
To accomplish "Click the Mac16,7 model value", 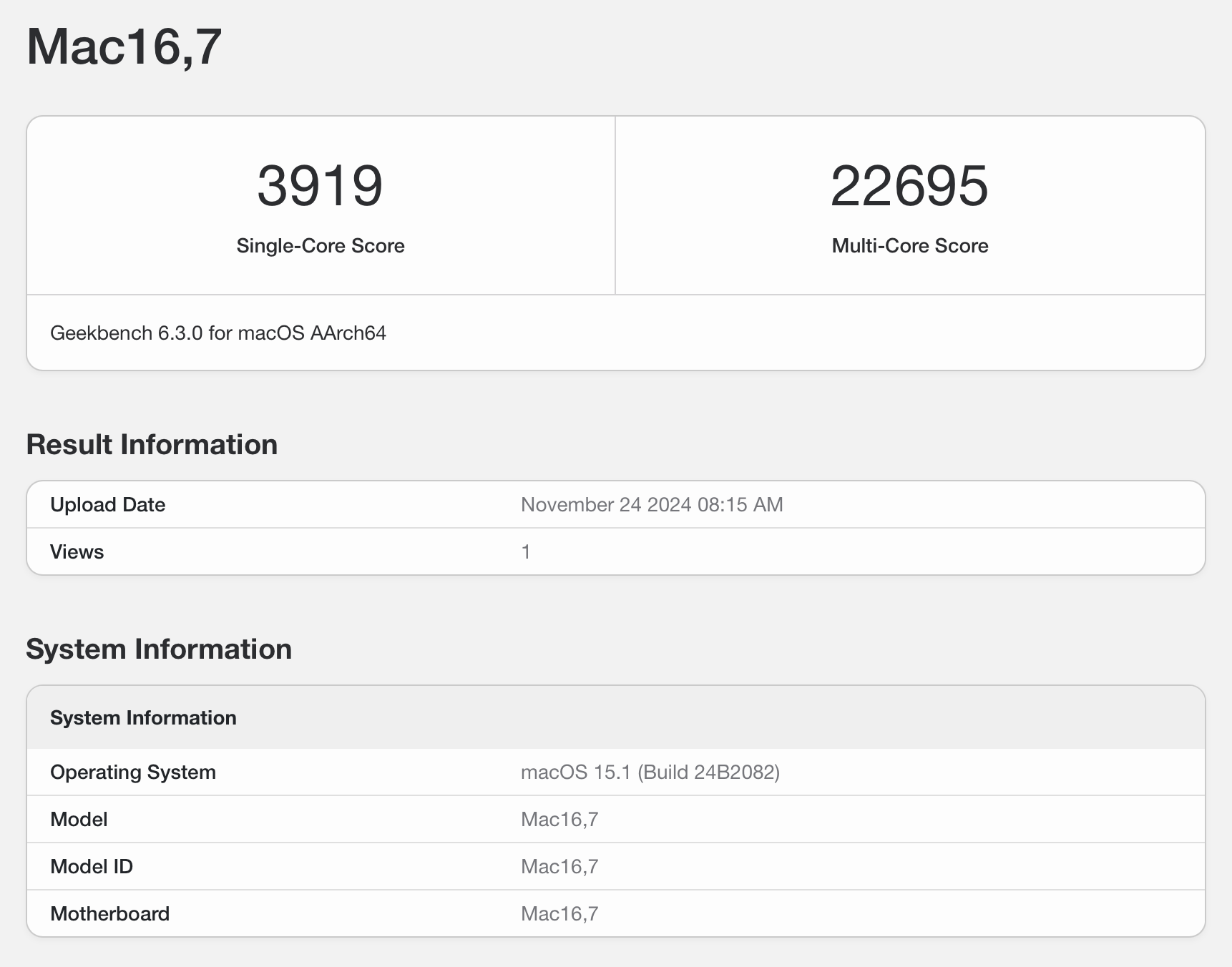I will pyautogui.click(x=560, y=819).
